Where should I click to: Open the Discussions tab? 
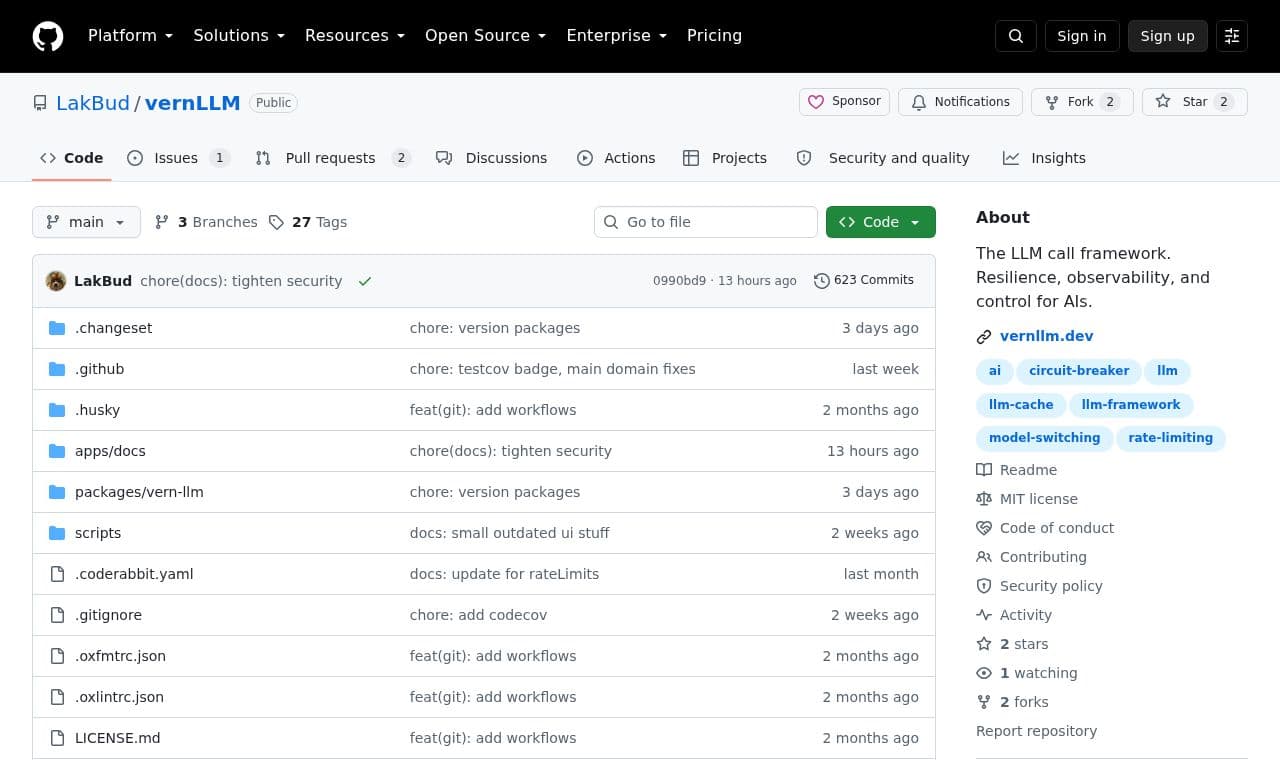click(x=492, y=158)
